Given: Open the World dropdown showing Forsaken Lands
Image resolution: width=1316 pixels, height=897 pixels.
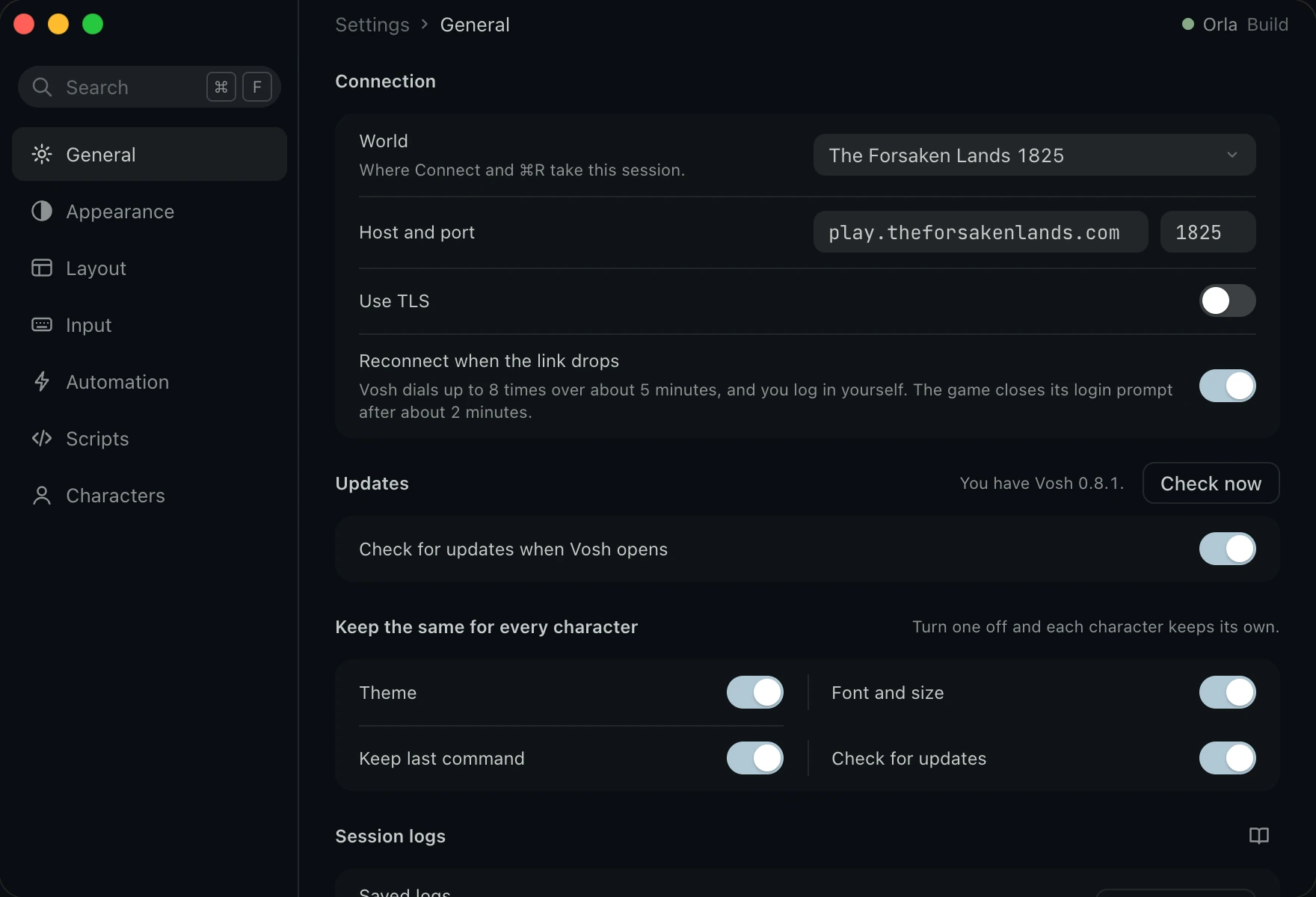Looking at the screenshot, I should pyautogui.click(x=1035, y=155).
